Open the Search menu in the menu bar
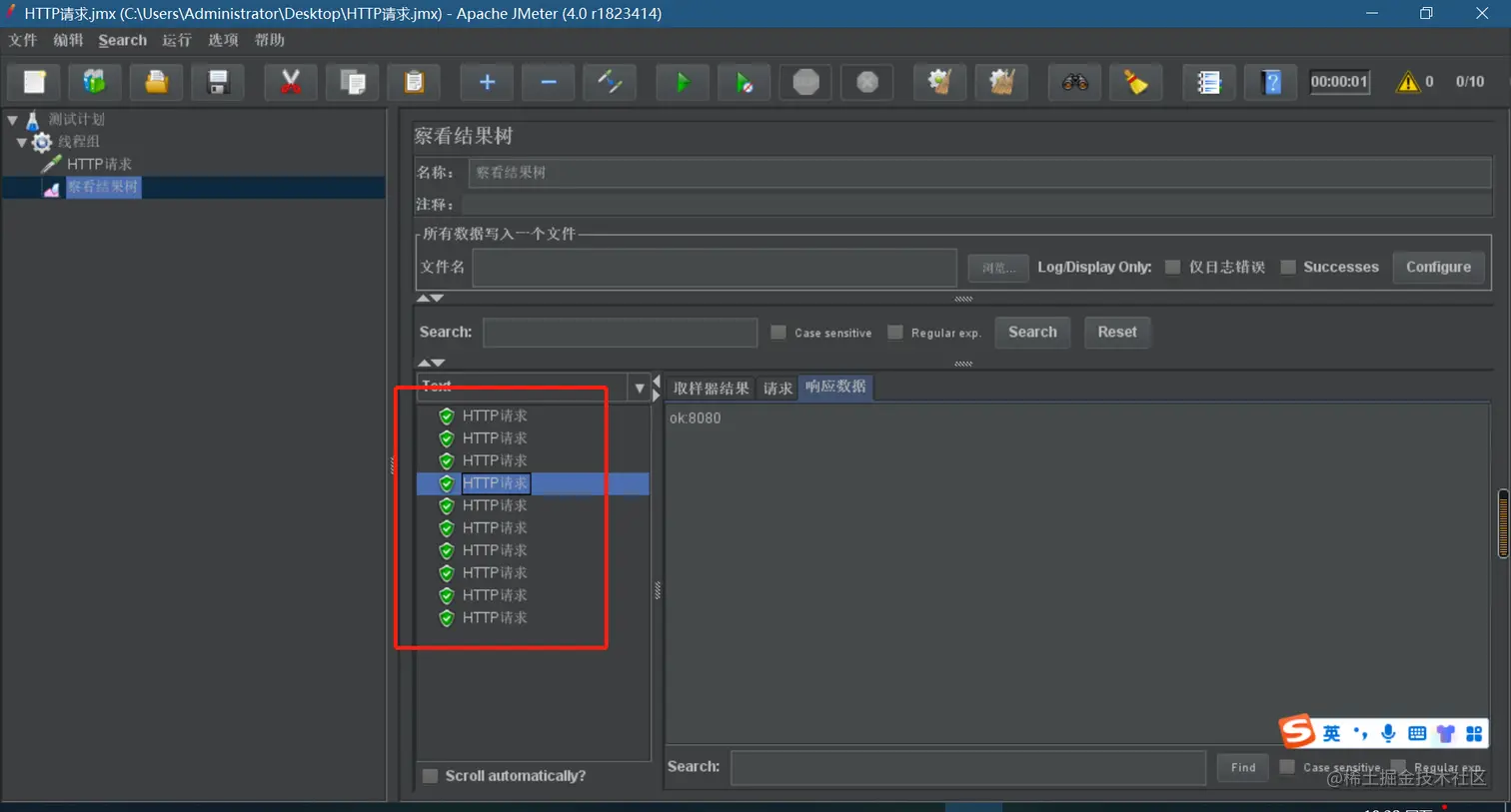 123,40
